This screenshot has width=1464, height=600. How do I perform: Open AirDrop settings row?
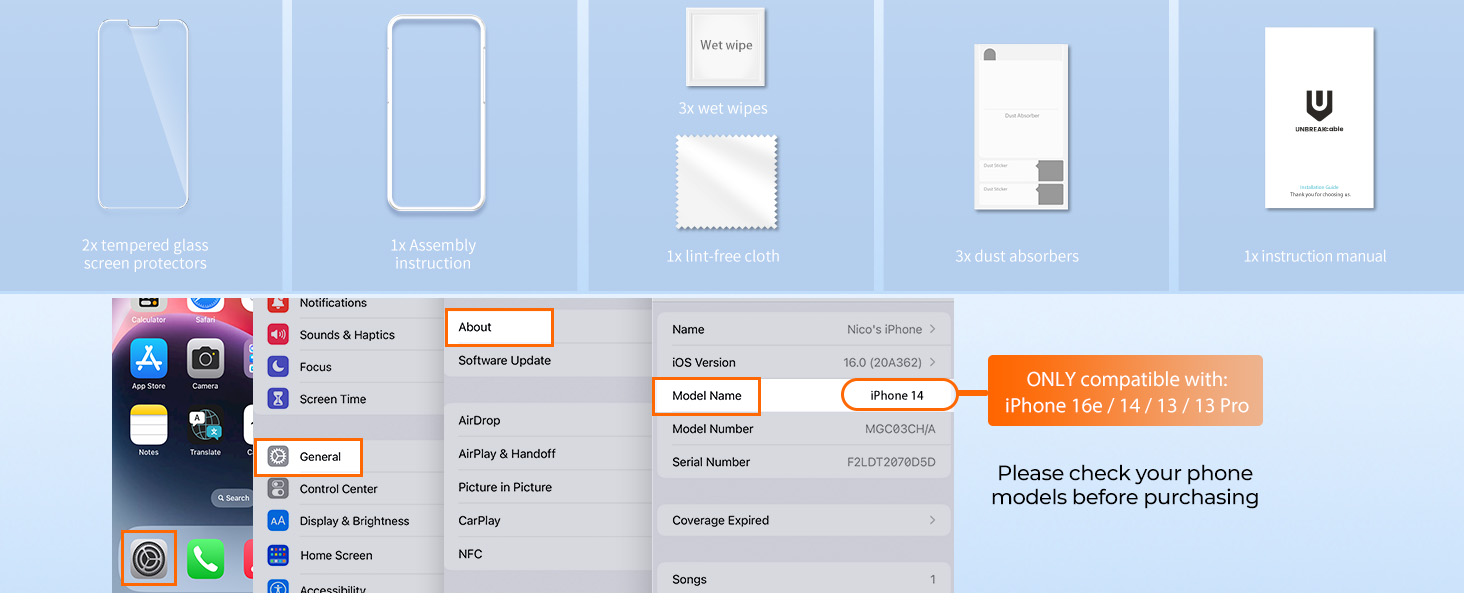(547, 421)
